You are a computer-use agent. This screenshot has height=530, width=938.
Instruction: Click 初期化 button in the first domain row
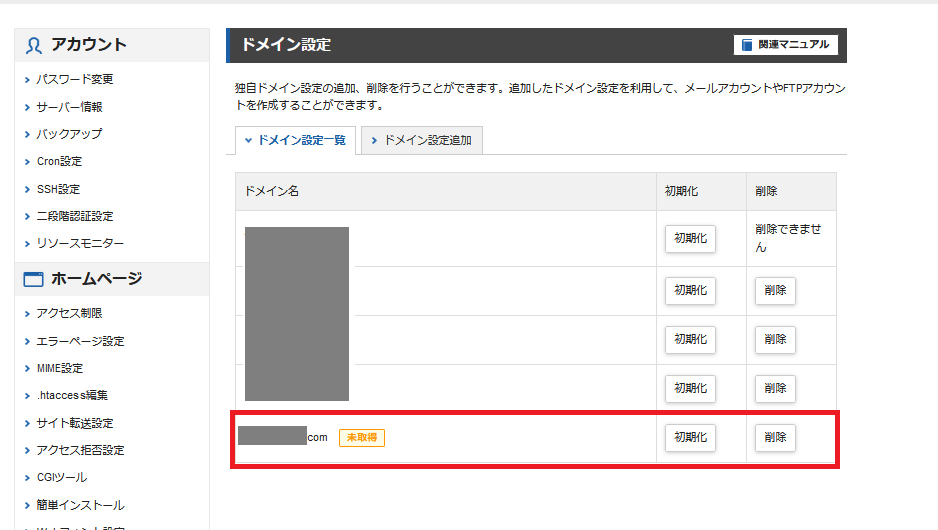(690, 239)
